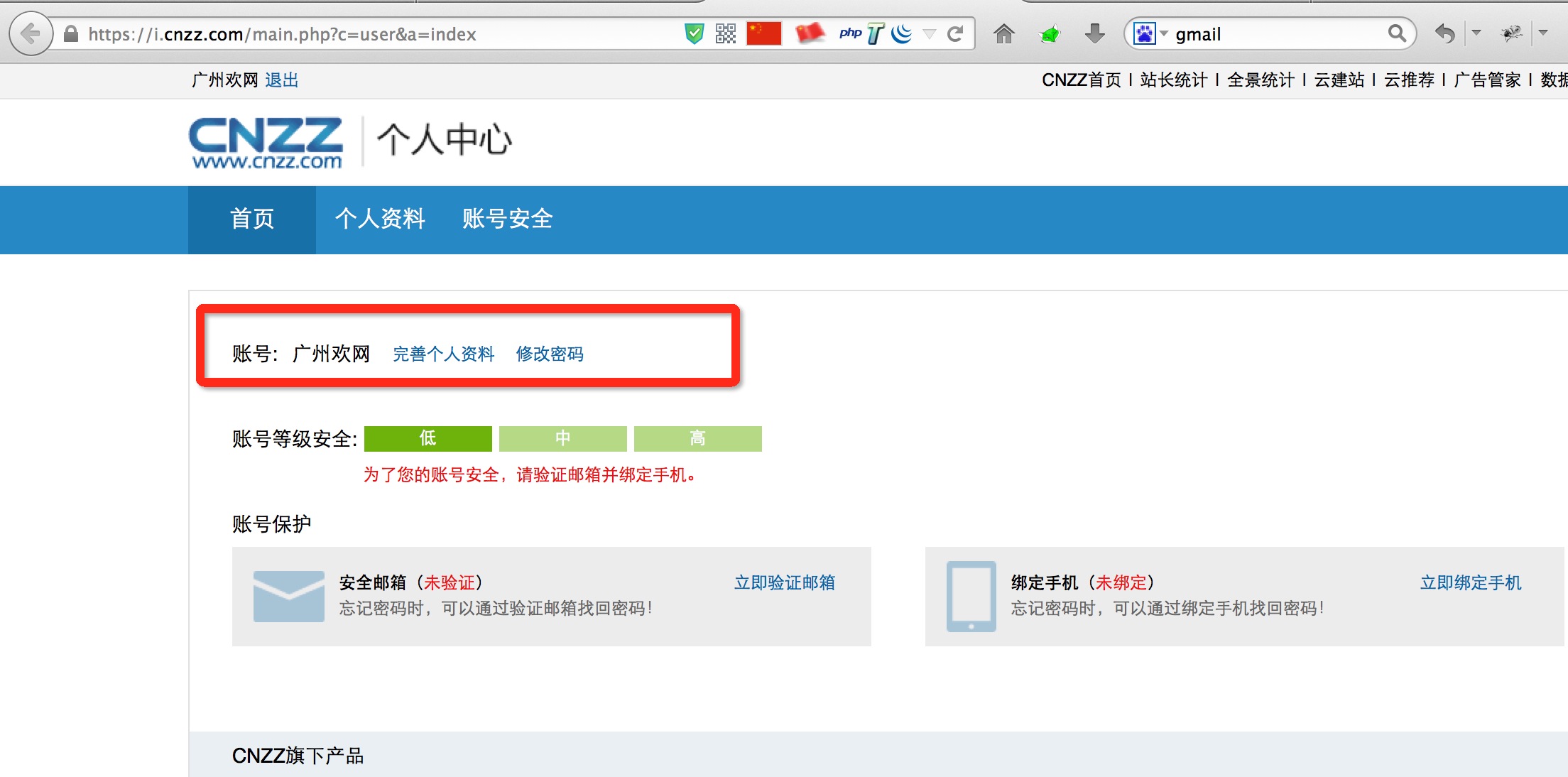Open 云推荐 in the top navigation
The height and width of the screenshot is (777, 1568).
1410,80
